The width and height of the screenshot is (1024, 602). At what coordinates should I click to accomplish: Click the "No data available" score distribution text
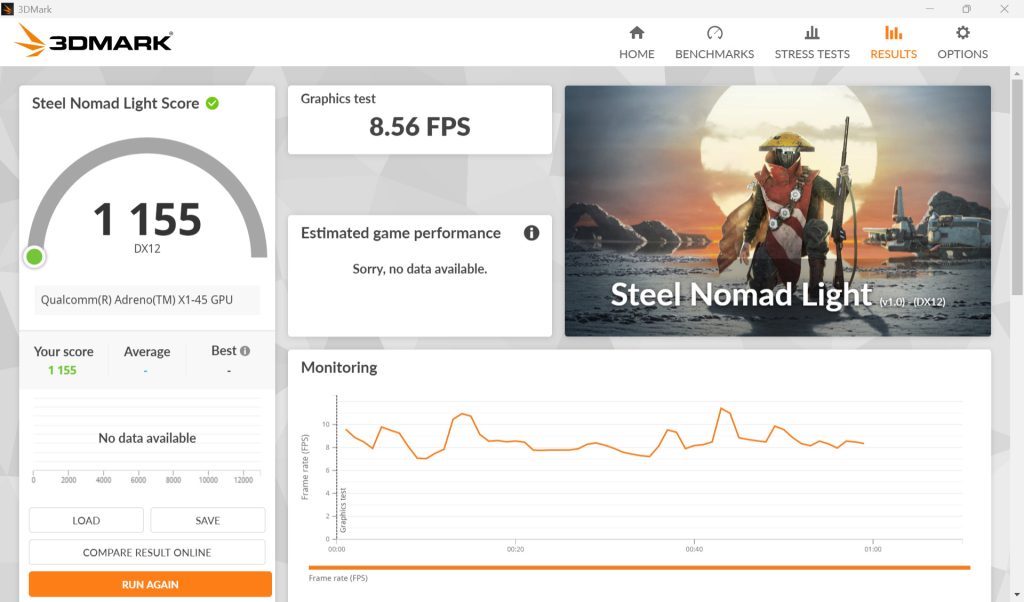coord(147,438)
